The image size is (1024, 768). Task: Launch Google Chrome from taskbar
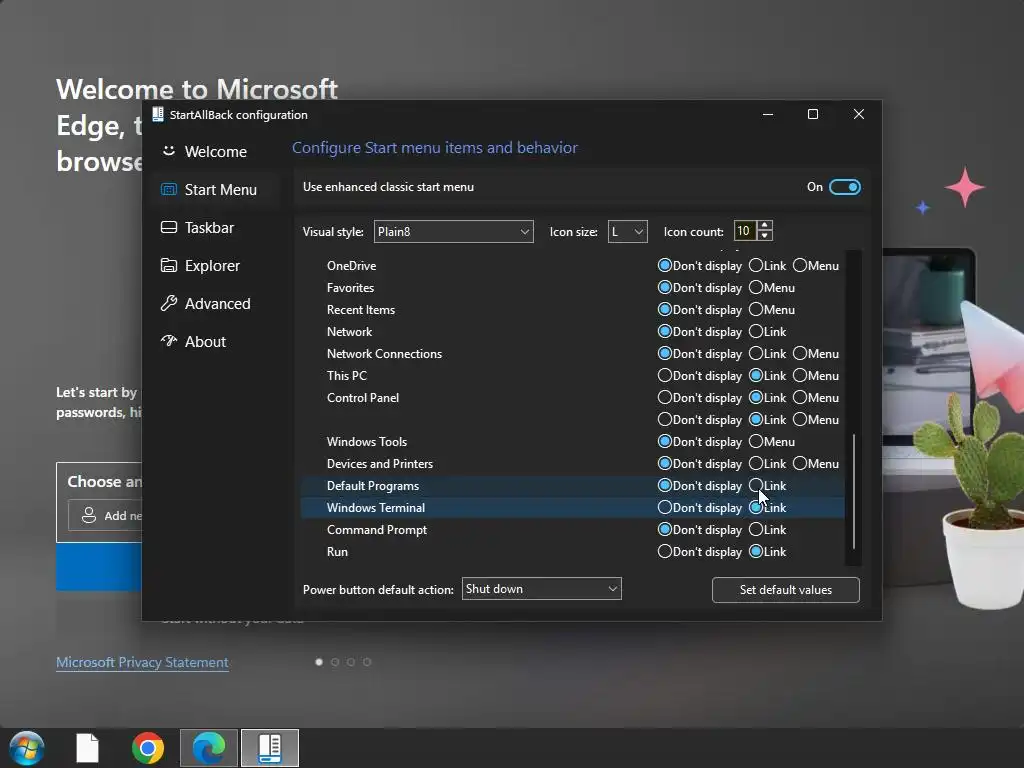[148, 748]
